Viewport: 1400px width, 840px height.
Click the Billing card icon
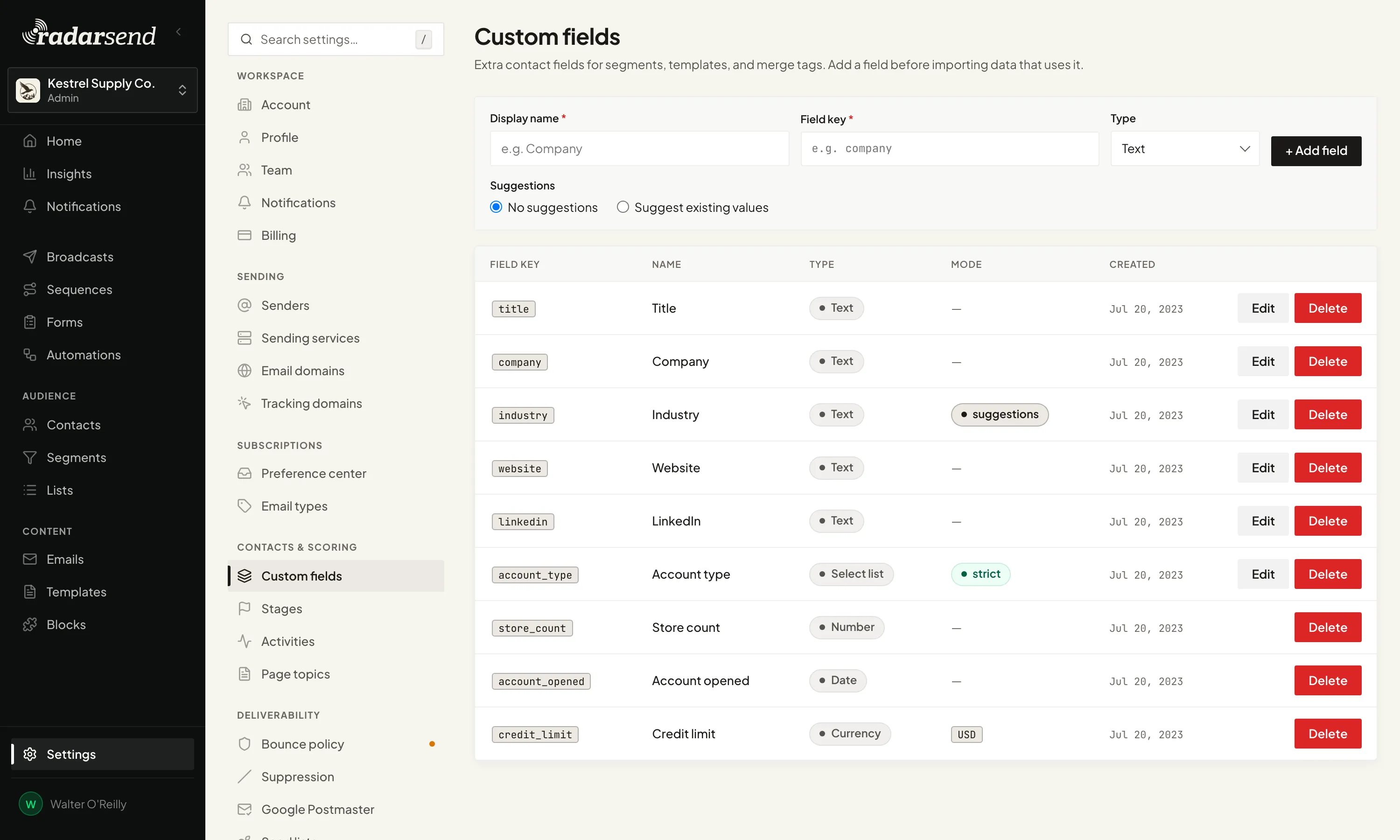pyautogui.click(x=245, y=235)
